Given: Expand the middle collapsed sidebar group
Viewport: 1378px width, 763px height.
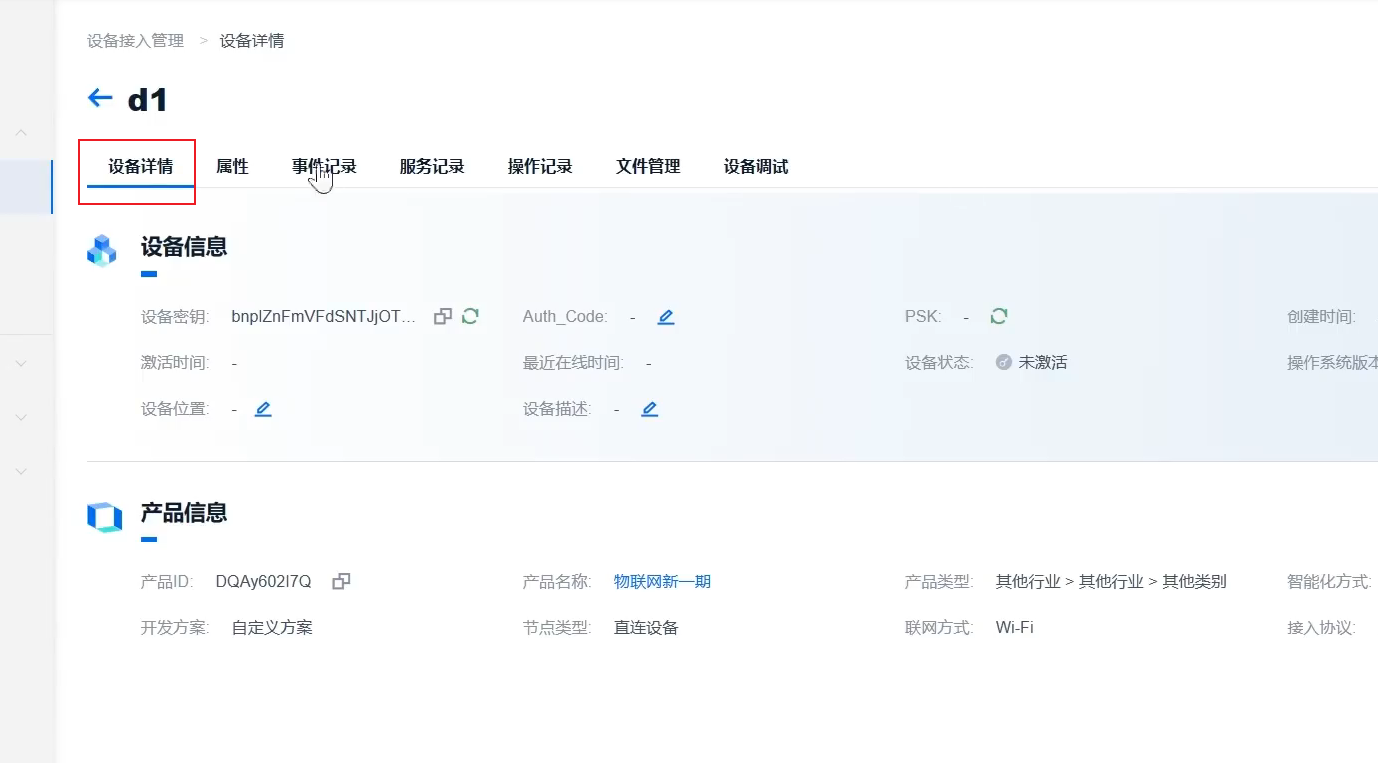Looking at the screenshot, I should (21, 417).
